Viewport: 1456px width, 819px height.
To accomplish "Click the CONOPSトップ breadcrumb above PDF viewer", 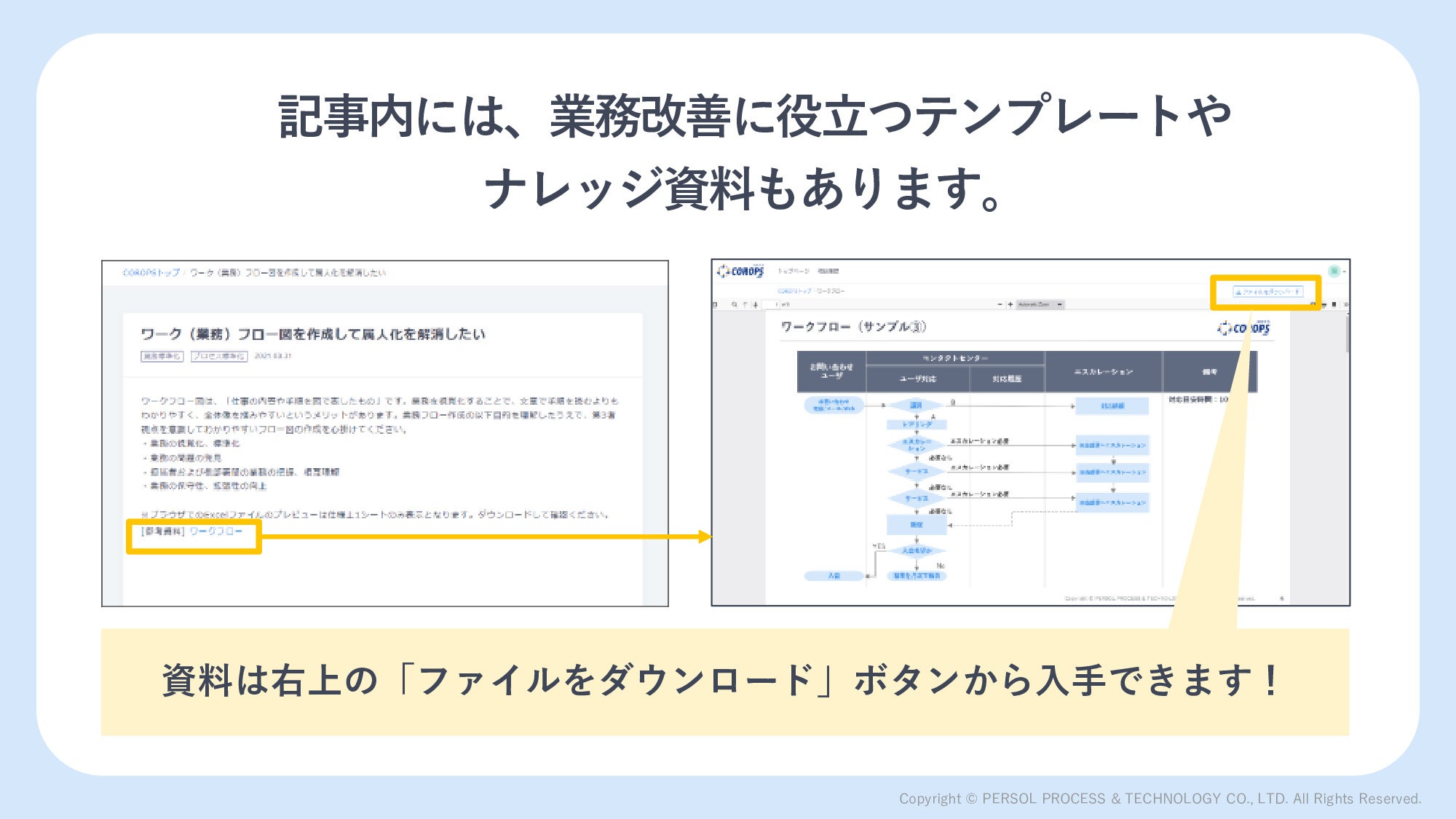I will point(794,291).
